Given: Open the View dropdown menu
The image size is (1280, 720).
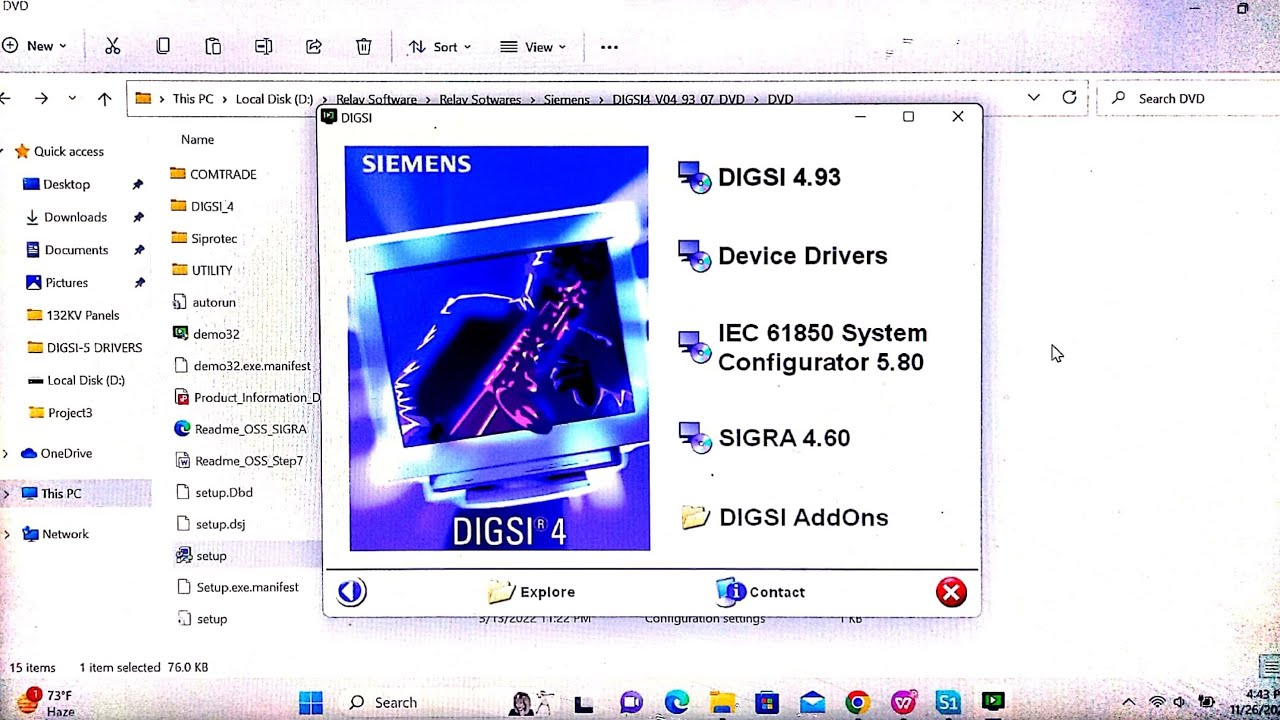Looking at the screenshot, I should [x=533, y=47].
